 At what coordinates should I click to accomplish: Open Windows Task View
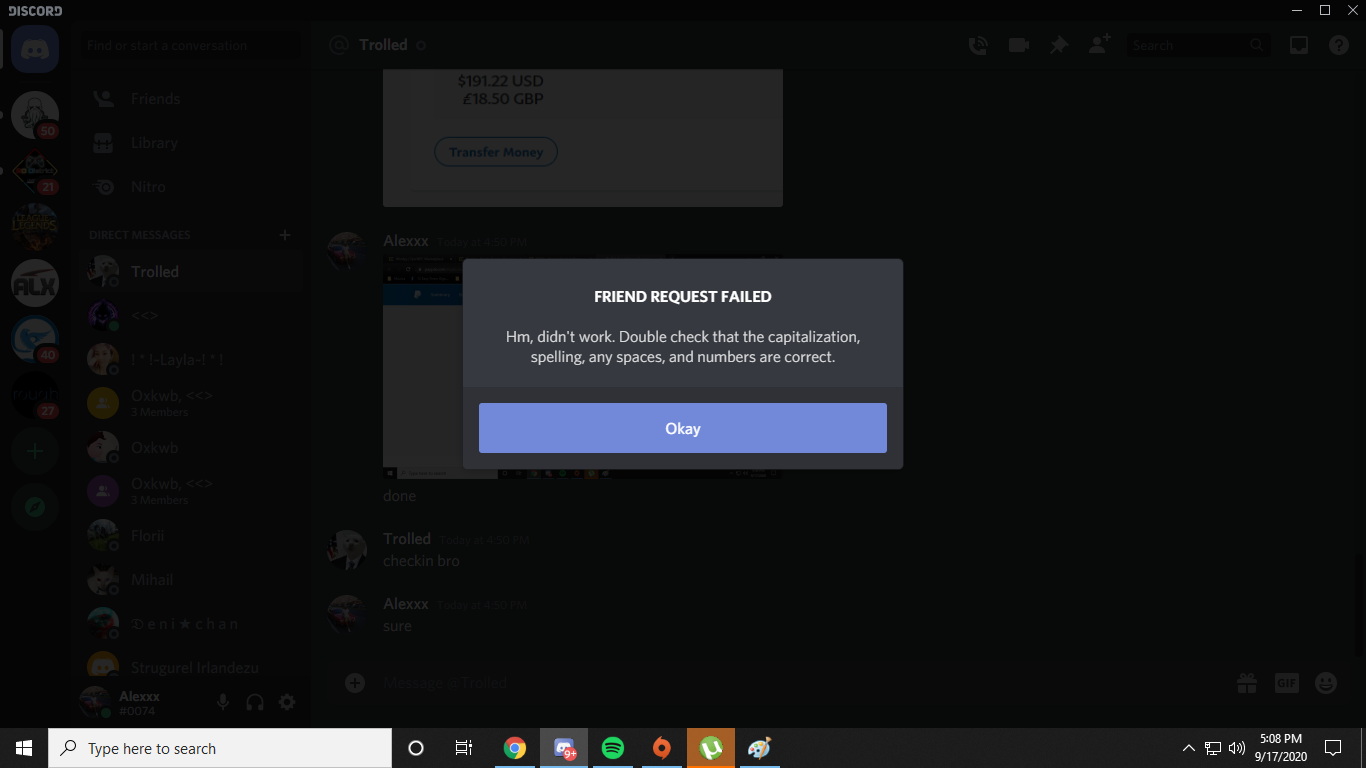click(464, 748)
